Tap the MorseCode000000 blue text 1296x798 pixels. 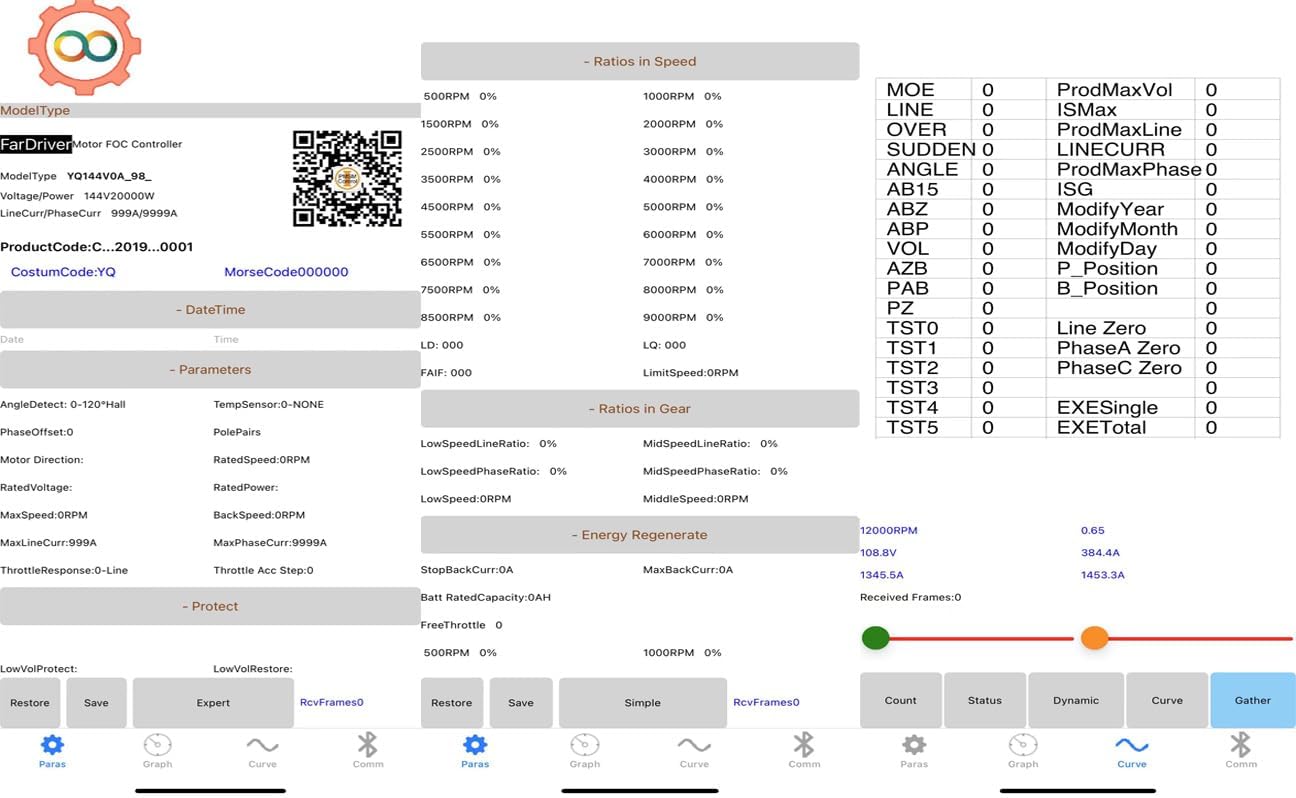tap(286, 272)
